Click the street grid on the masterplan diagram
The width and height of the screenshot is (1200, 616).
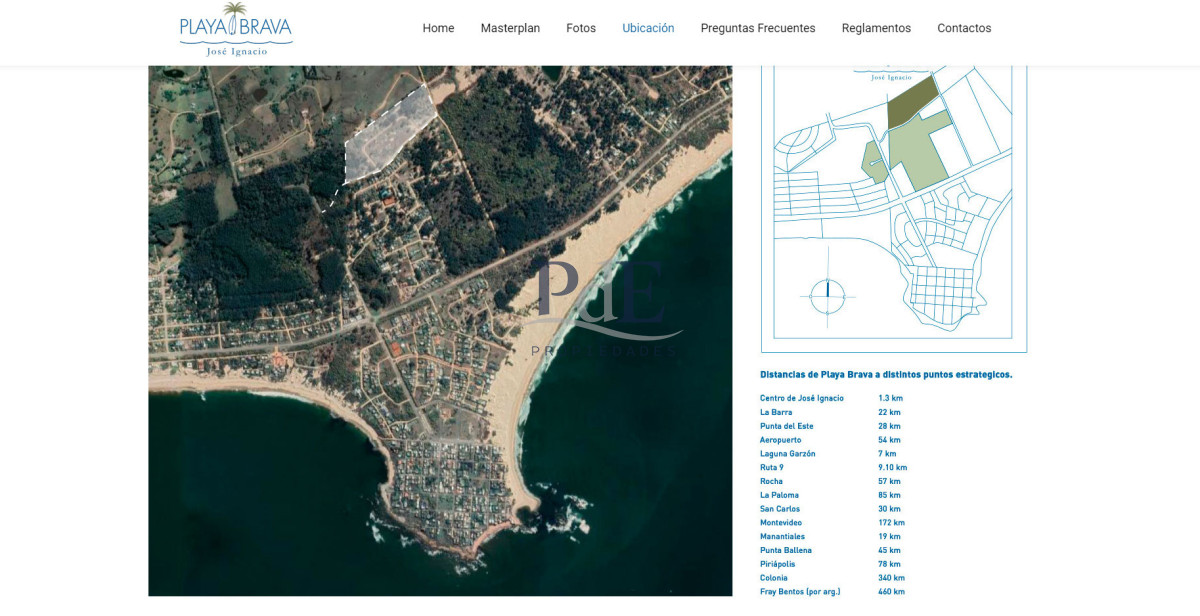pyautogui.click(x=942, y=292)
